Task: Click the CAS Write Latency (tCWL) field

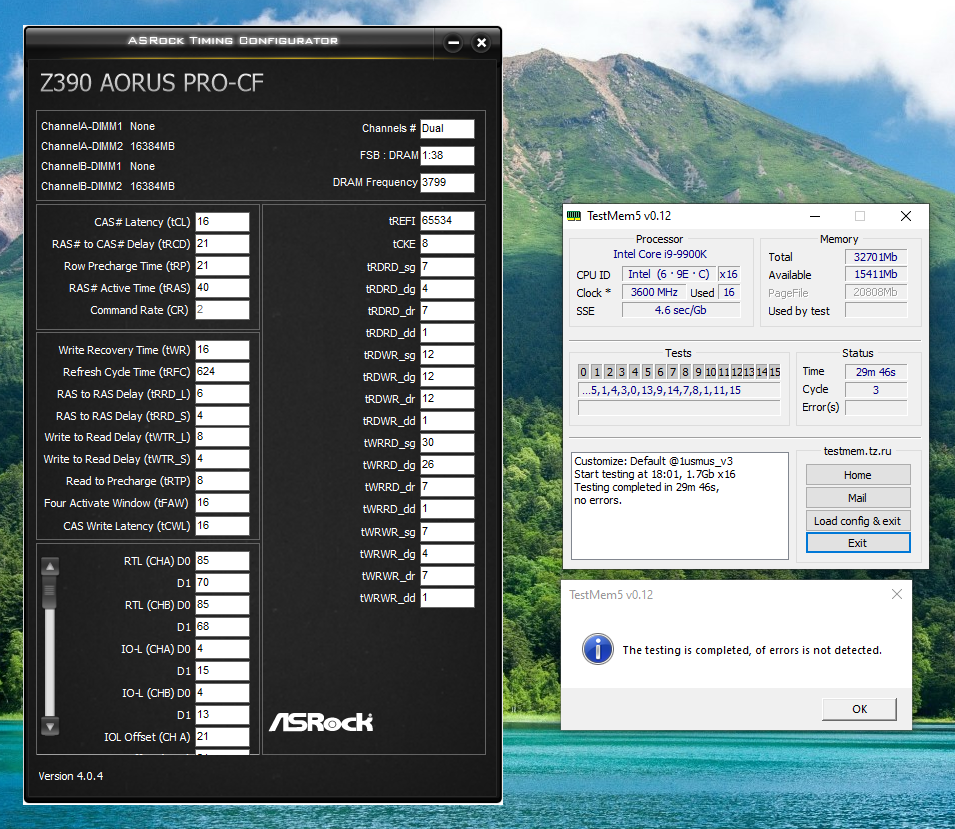Action: [x=222, y=526]
